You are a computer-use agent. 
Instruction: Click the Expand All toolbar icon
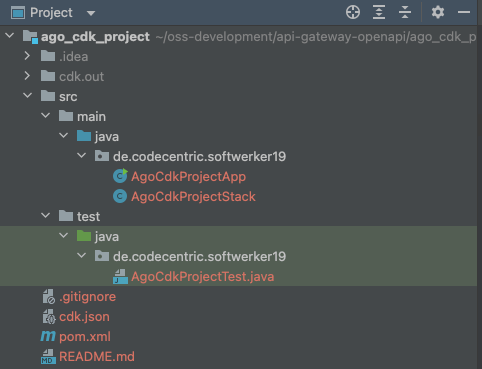point(379,12)
